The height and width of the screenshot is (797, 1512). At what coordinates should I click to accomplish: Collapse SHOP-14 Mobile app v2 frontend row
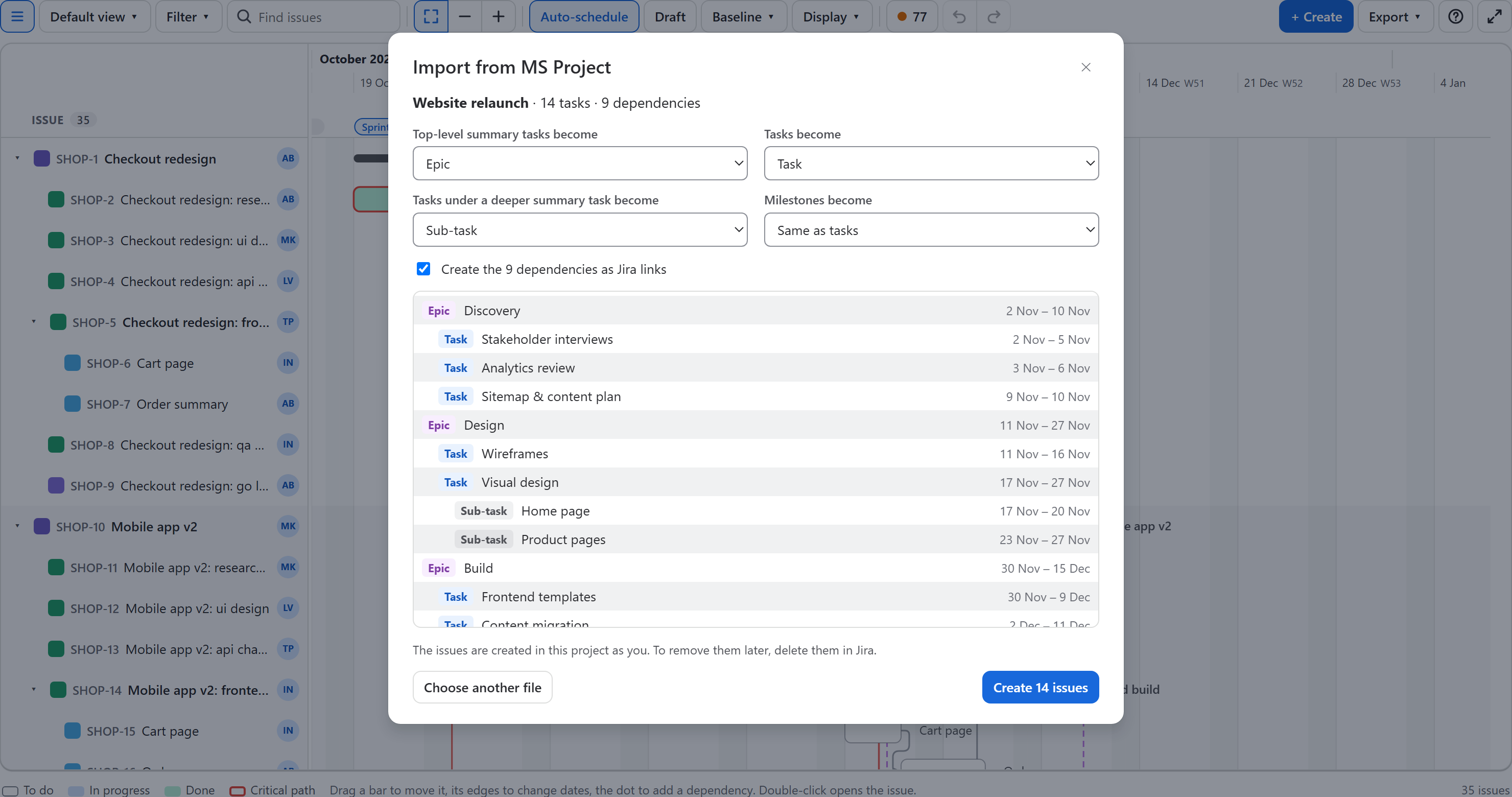[x=34, y=690]
